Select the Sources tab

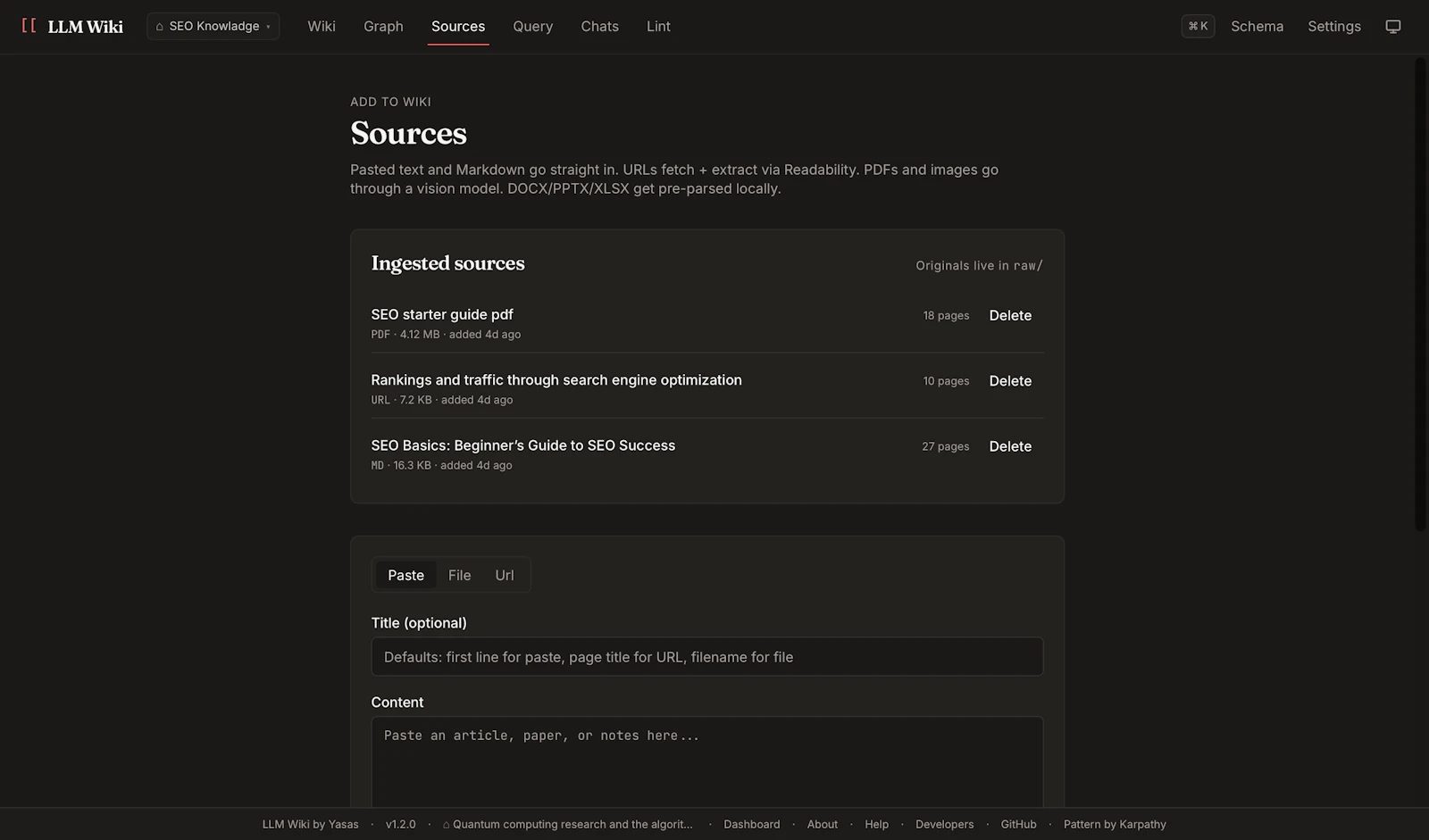pyautogui.click(x=458, y=26)
